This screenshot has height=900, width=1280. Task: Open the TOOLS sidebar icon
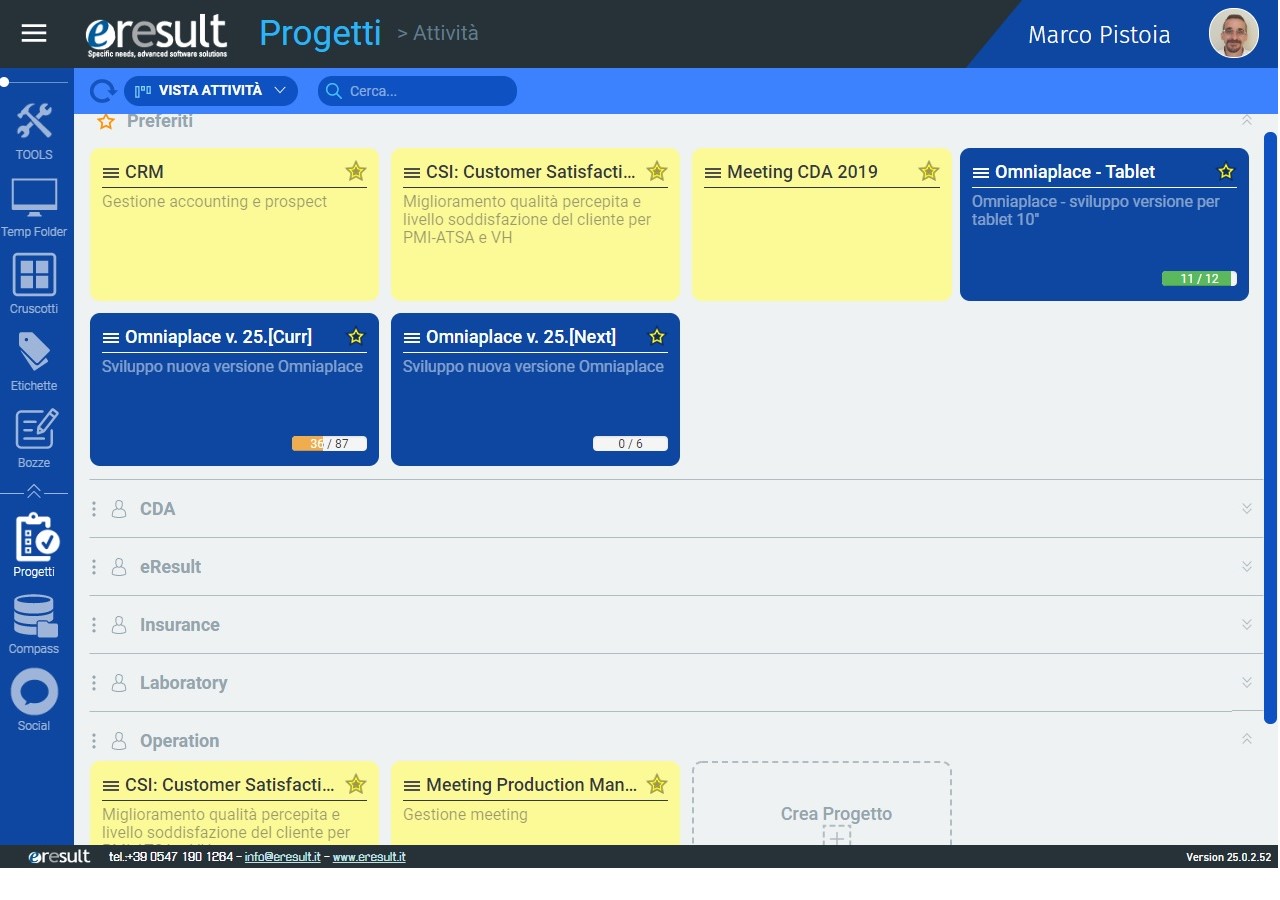point(34,130)
